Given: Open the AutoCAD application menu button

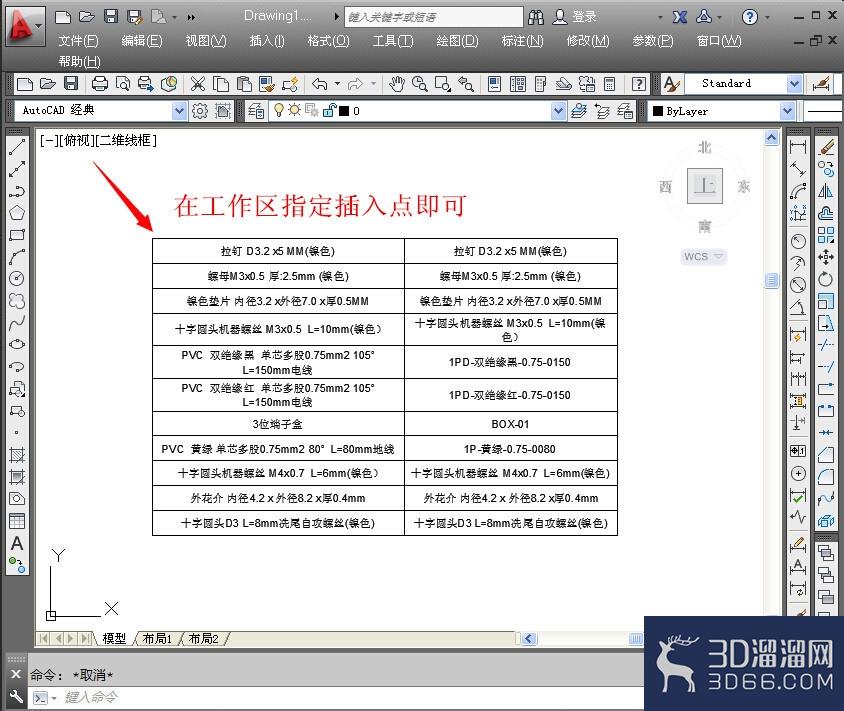Looking at the screenshot, I should [24, 25].
